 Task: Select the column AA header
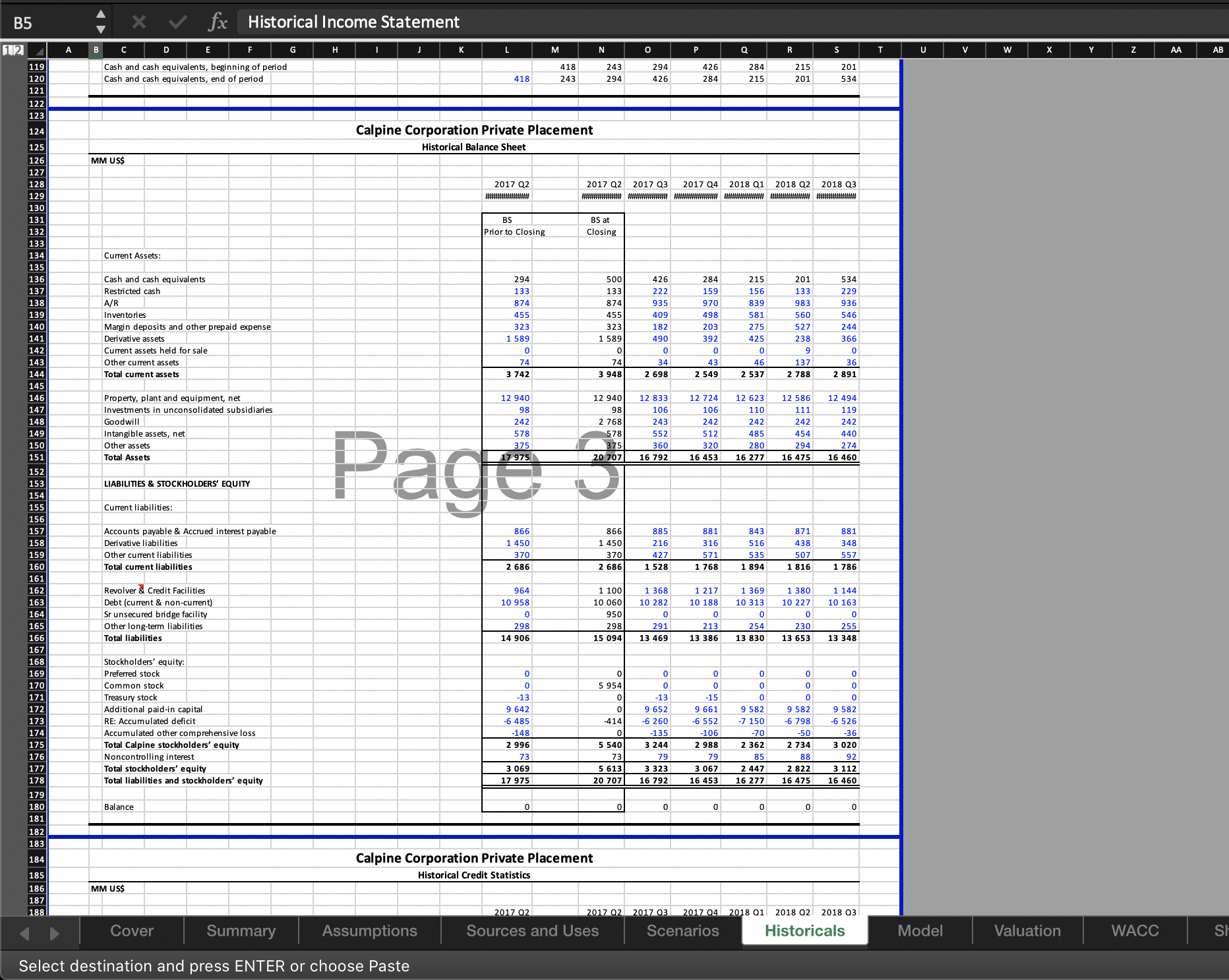(1176, 50)
